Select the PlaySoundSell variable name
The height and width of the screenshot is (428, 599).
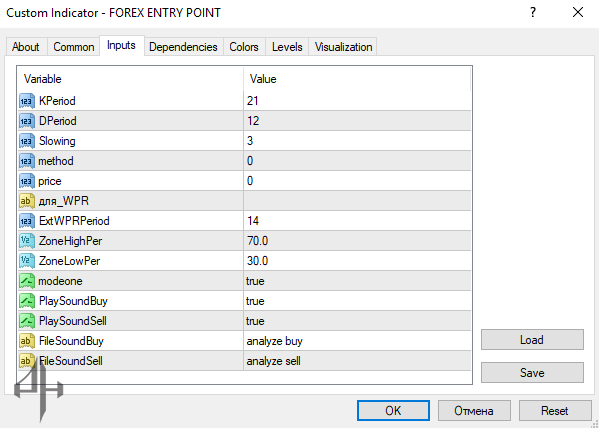(x=73, y=321)
